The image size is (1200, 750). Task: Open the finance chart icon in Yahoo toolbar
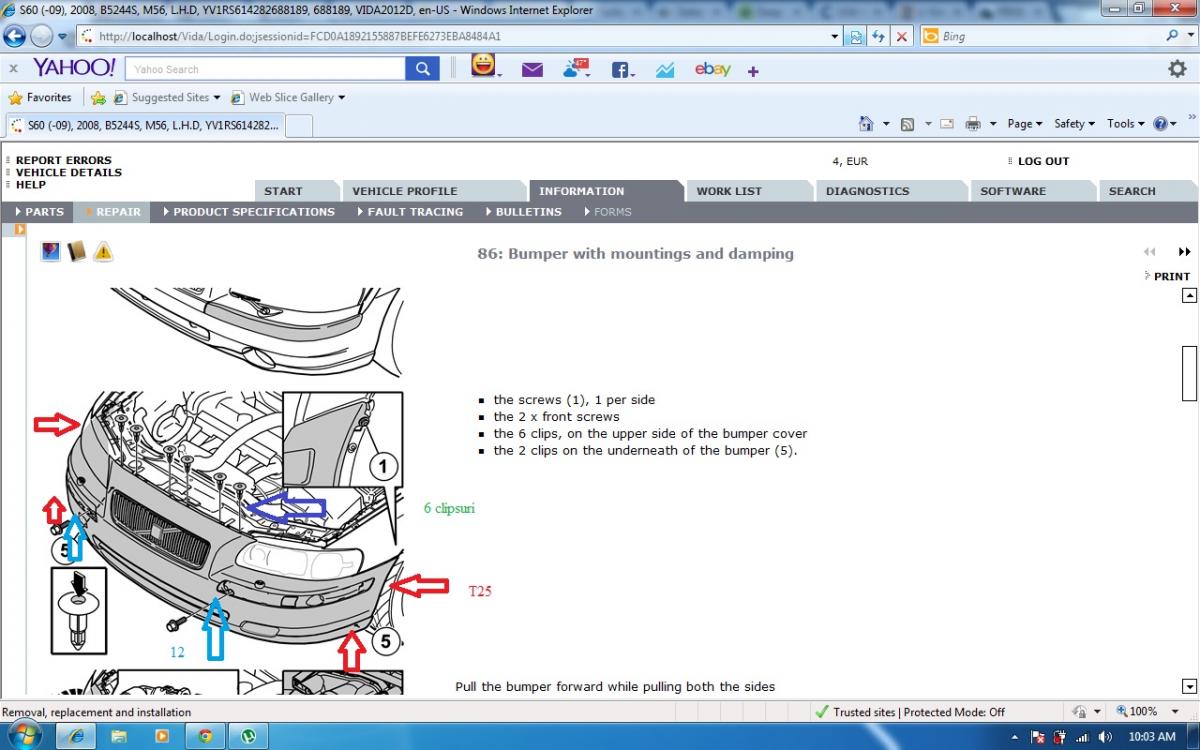pos(665,70)
